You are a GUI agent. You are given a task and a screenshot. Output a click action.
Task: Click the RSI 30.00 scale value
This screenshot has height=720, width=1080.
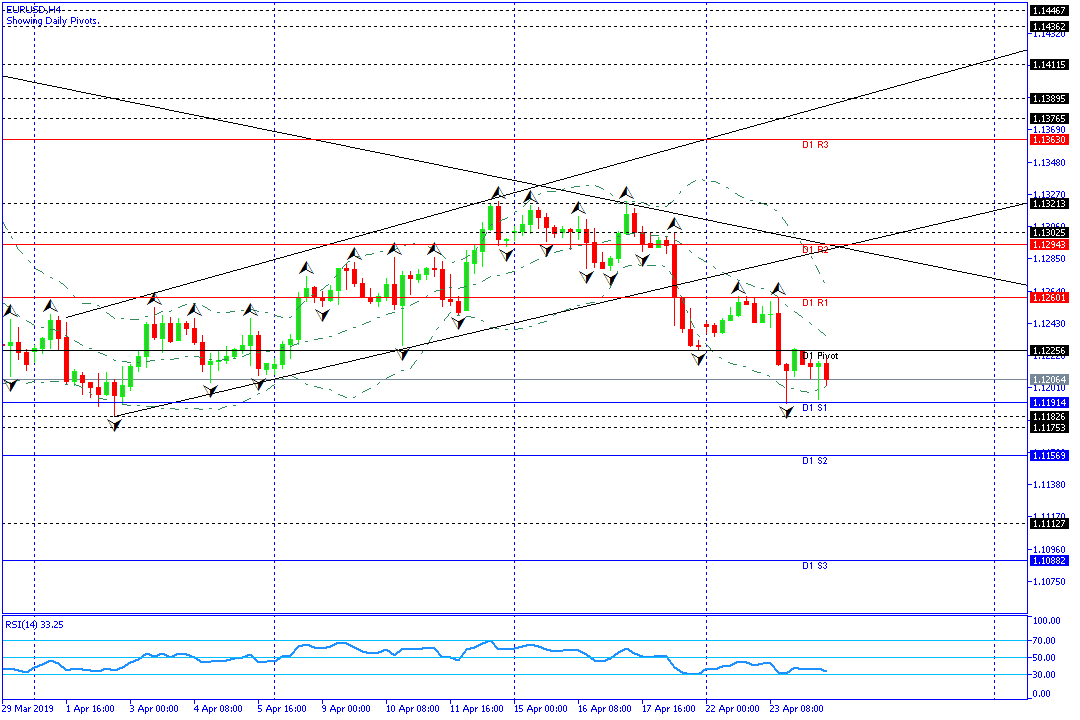click(1045, 675)
